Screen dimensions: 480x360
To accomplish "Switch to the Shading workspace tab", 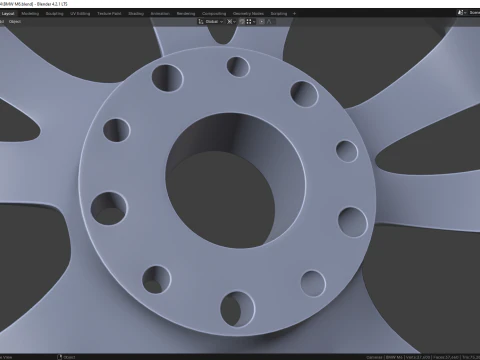I will (136, 14).
